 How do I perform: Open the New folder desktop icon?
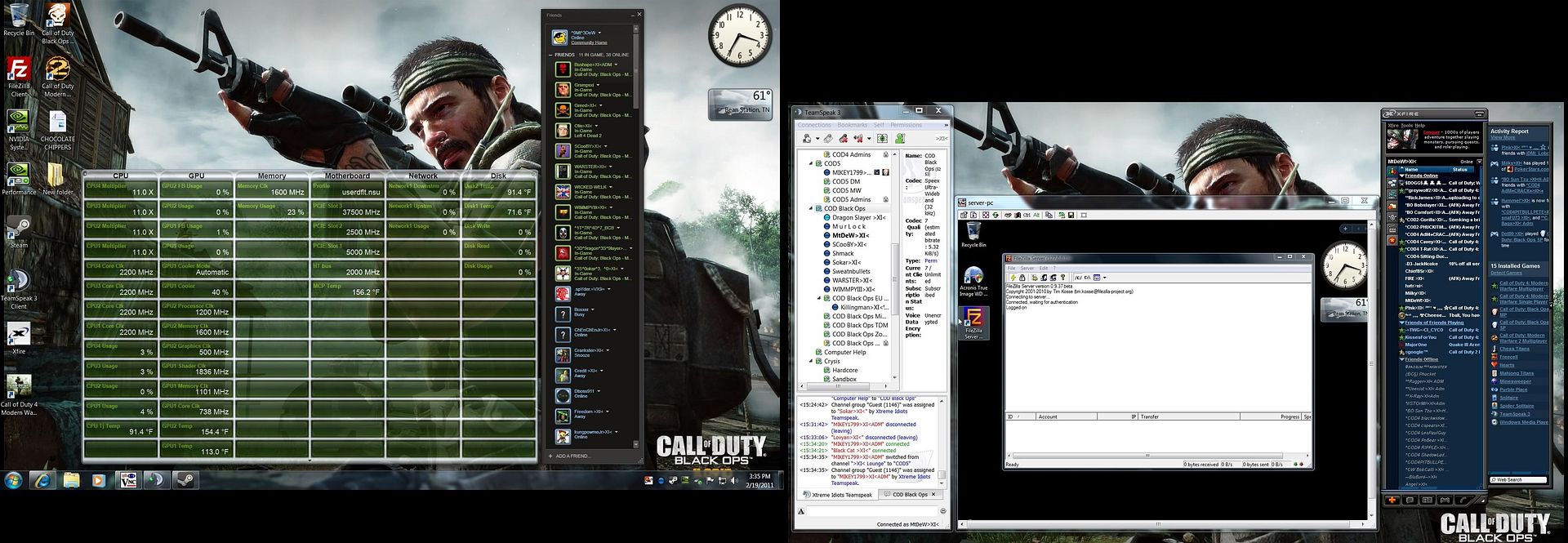(x=57, y=179)
